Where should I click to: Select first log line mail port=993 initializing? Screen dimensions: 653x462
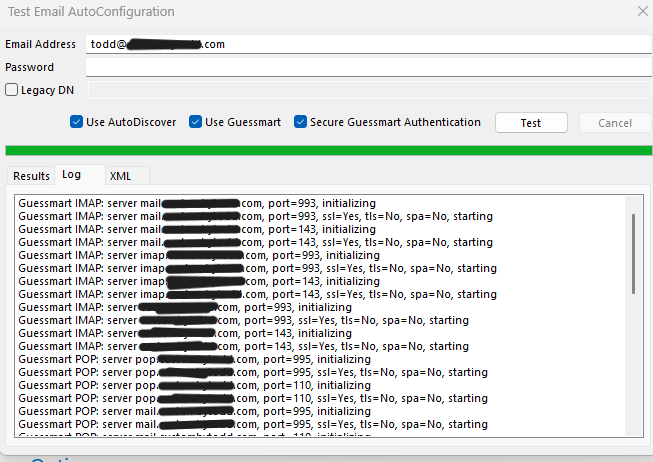[x=197, y=203]
